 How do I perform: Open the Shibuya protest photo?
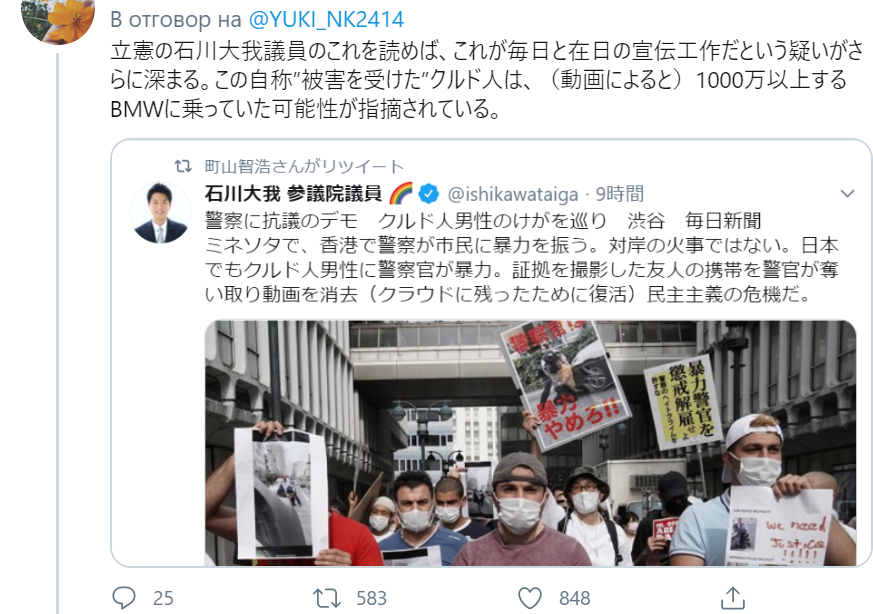point(530,443)
